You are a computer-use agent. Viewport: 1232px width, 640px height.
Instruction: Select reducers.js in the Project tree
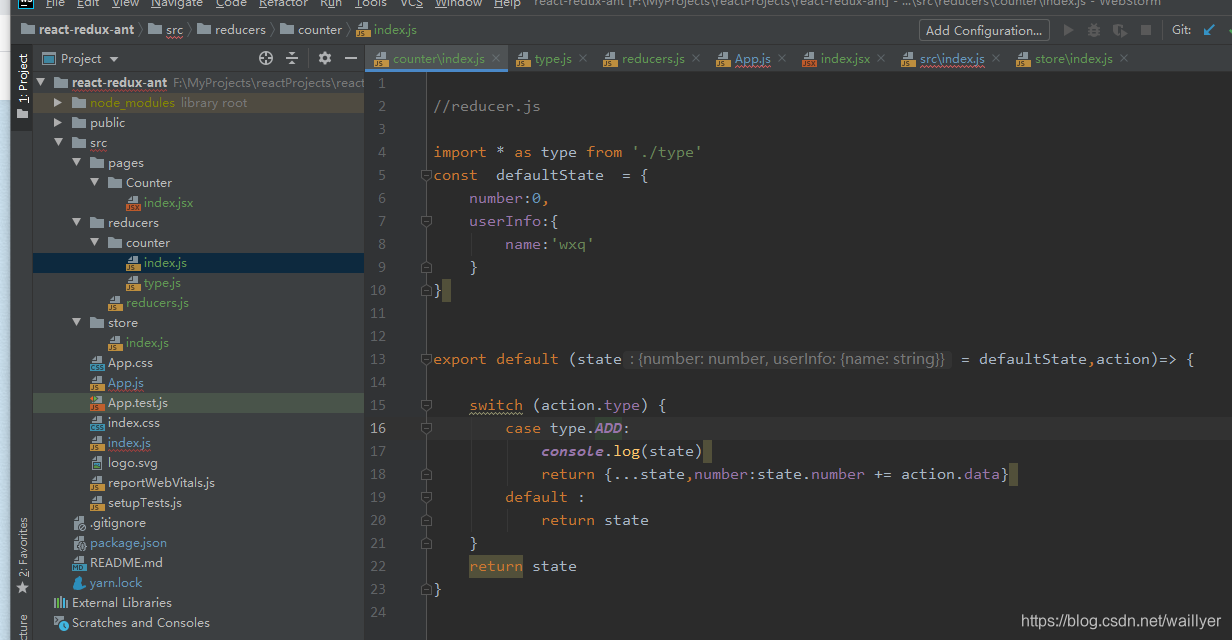click(148, 302)
